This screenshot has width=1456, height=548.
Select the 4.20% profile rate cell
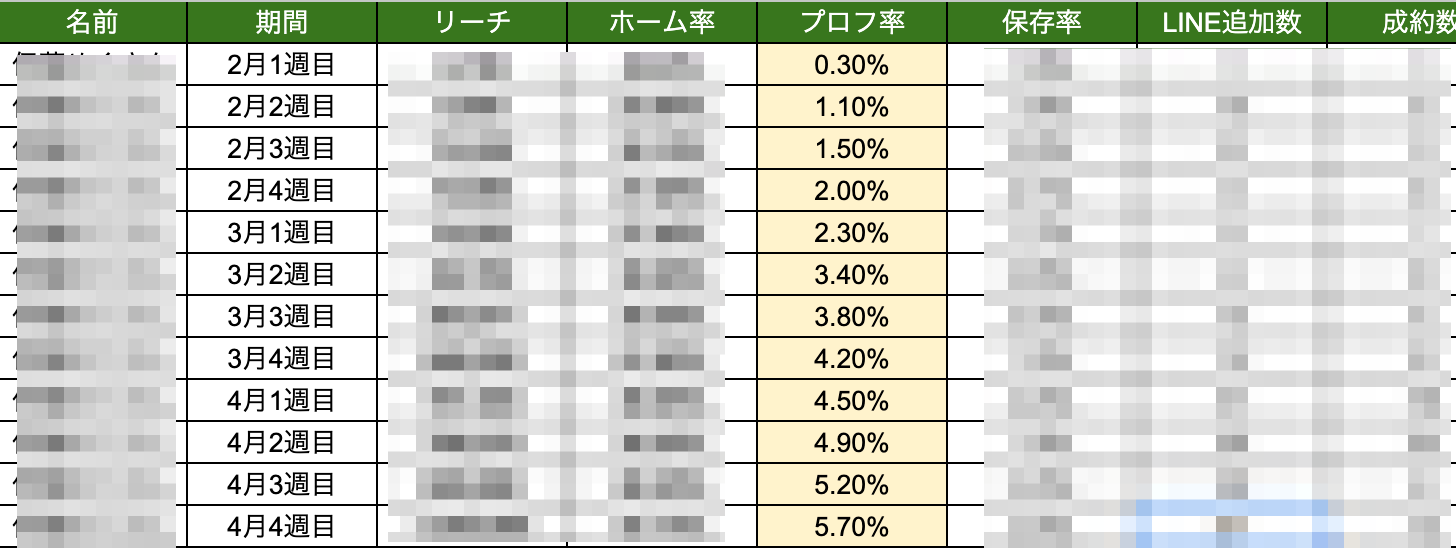tap(852, 359)
